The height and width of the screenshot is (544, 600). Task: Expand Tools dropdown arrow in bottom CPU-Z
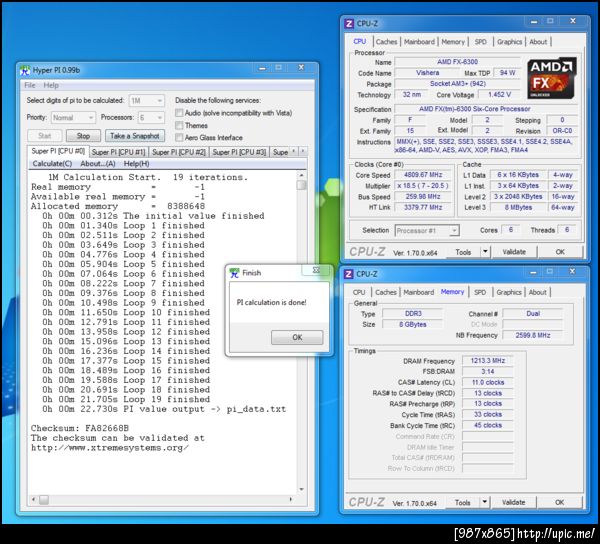pos(484,502)
